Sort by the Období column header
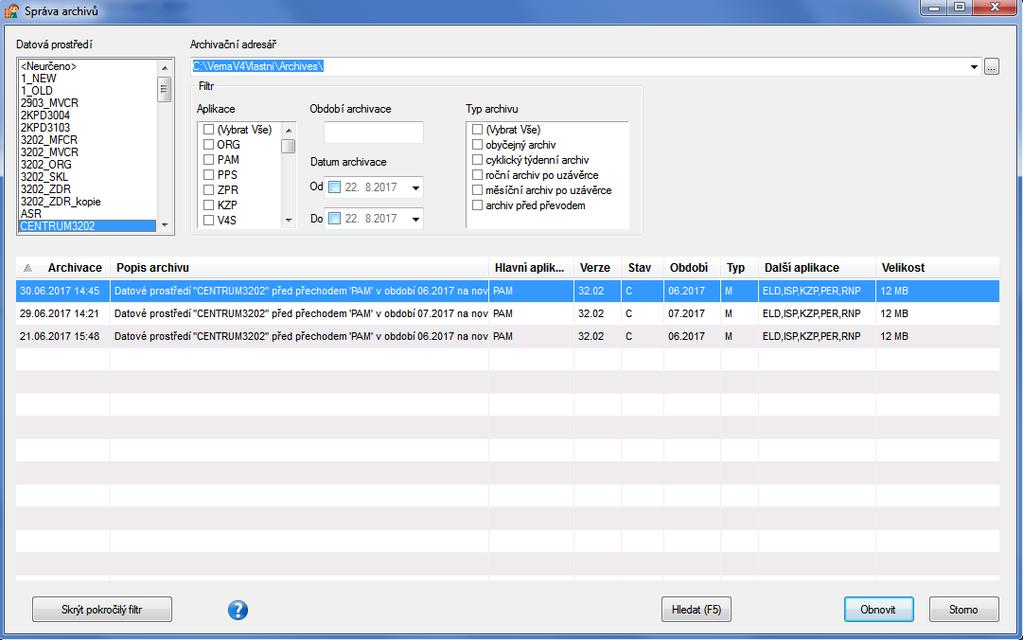 (692, 267)
